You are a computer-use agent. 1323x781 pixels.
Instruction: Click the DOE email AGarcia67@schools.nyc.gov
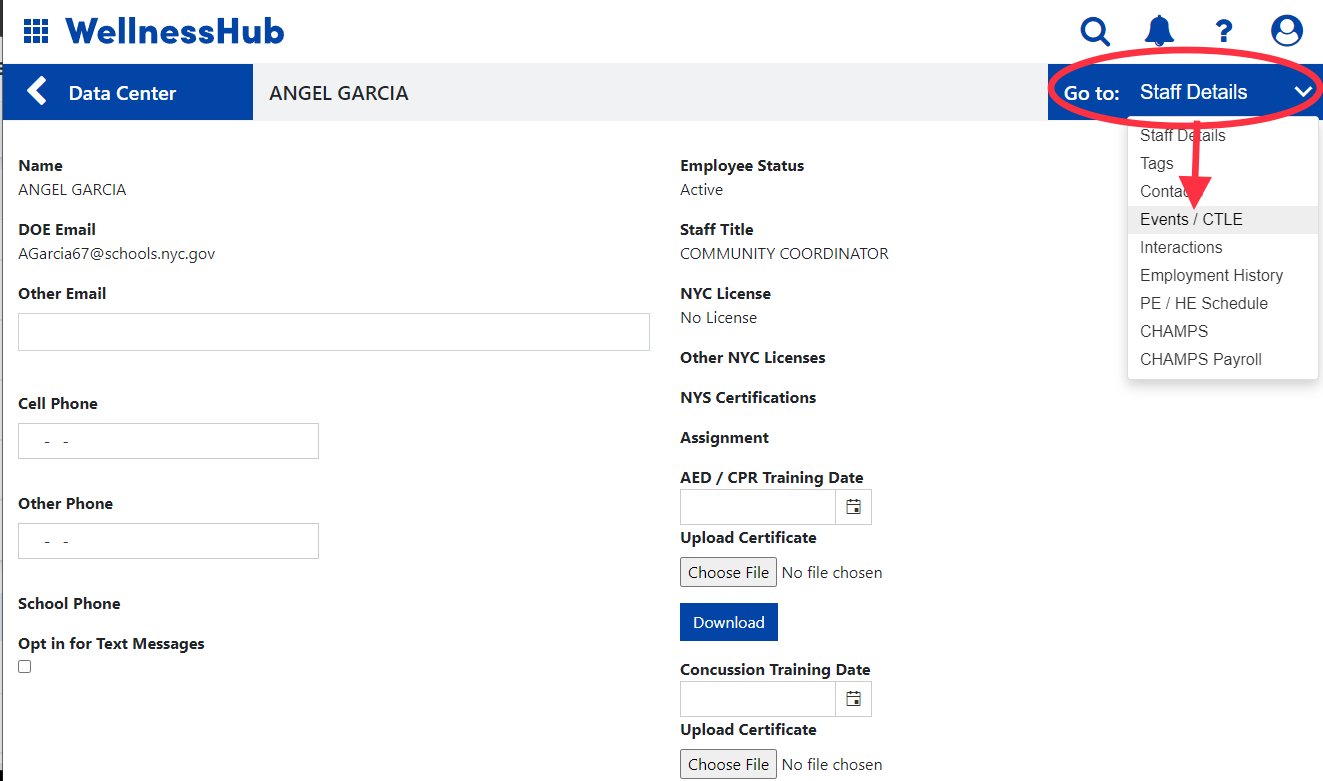tap(117, 254)
